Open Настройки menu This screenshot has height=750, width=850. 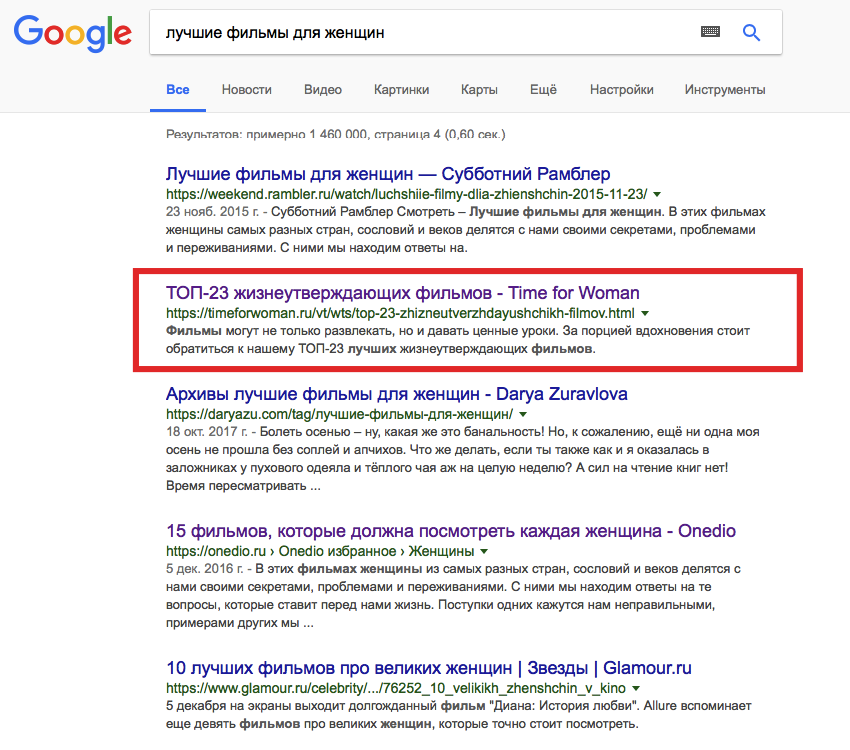[621, 89]
